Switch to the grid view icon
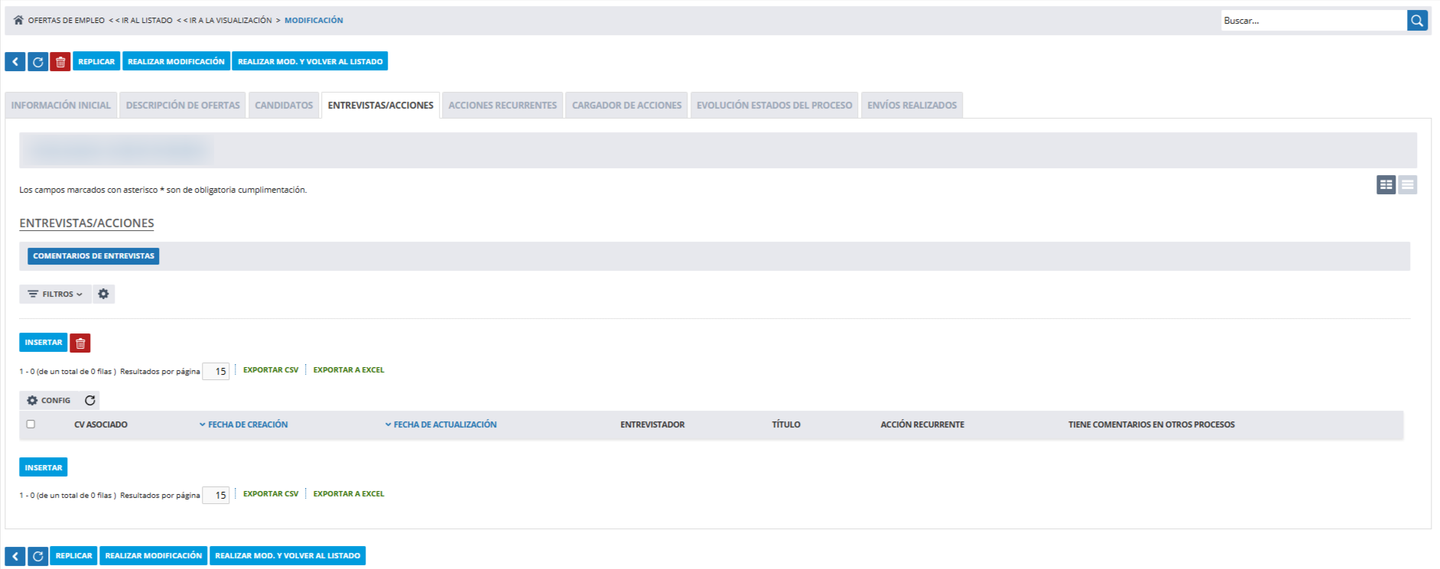The width and height of the screenshot is (1440, 569). coord(1386,185)
